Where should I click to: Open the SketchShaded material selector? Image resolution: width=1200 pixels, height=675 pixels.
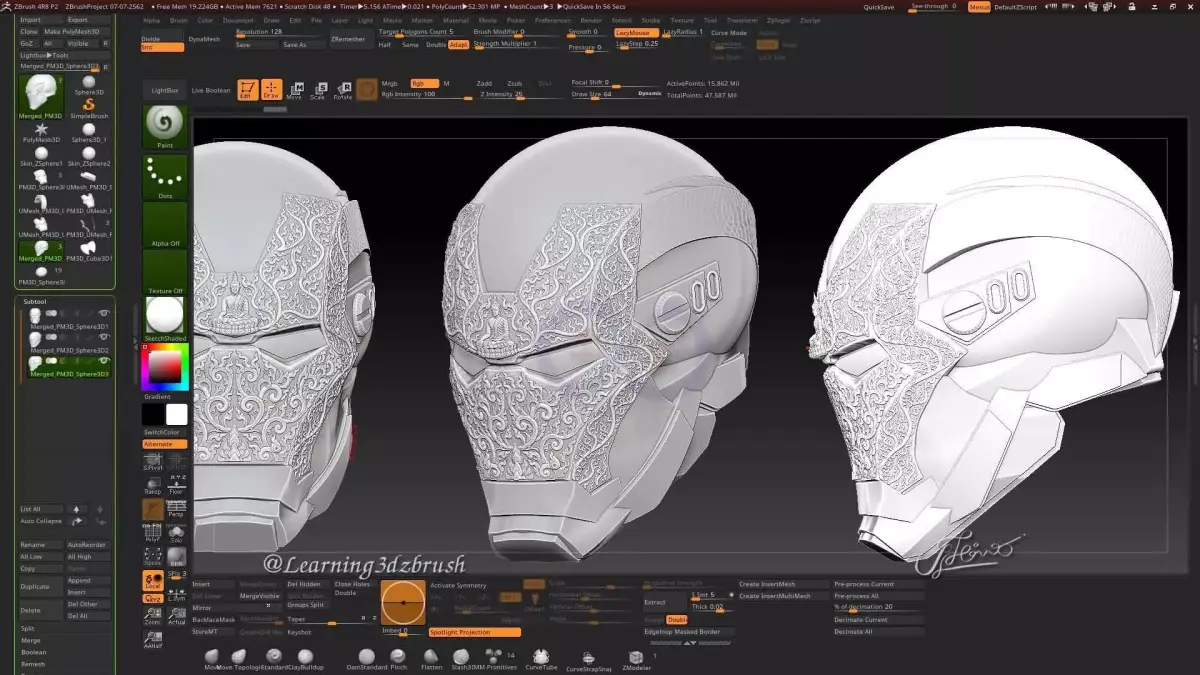coord(165,319)
